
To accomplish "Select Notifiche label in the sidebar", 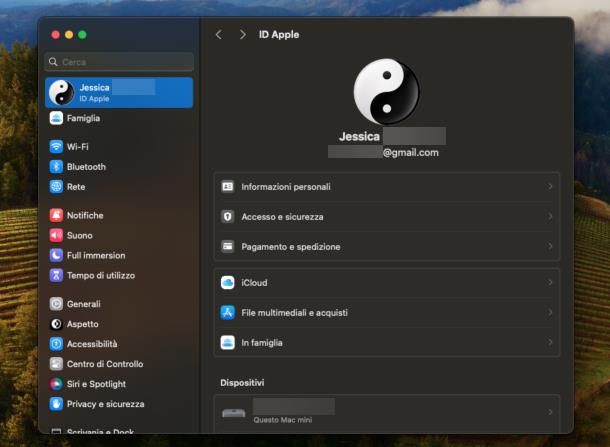I will pos(85,216).
